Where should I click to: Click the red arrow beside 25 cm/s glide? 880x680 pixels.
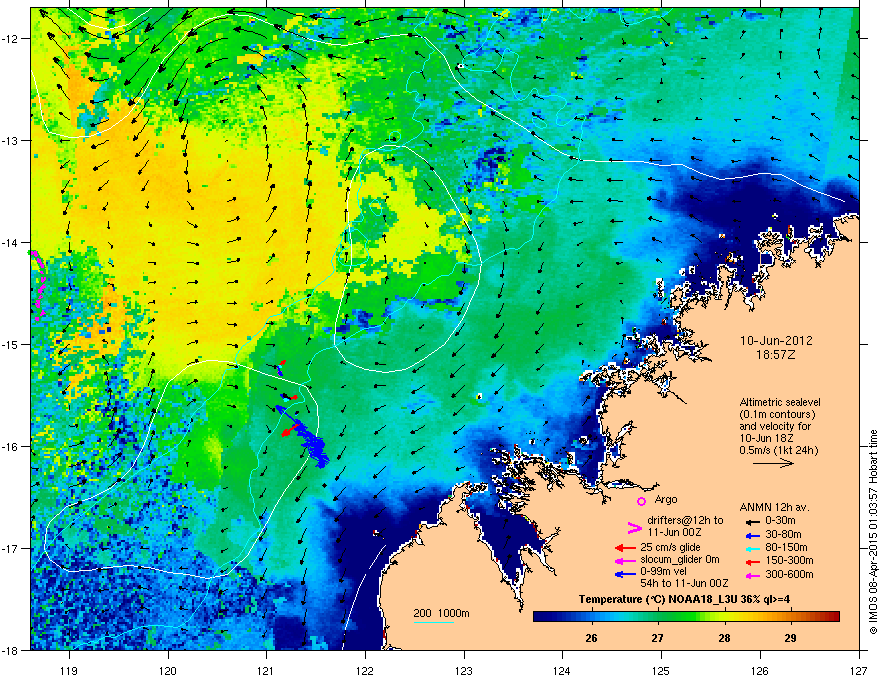point(625,548)
